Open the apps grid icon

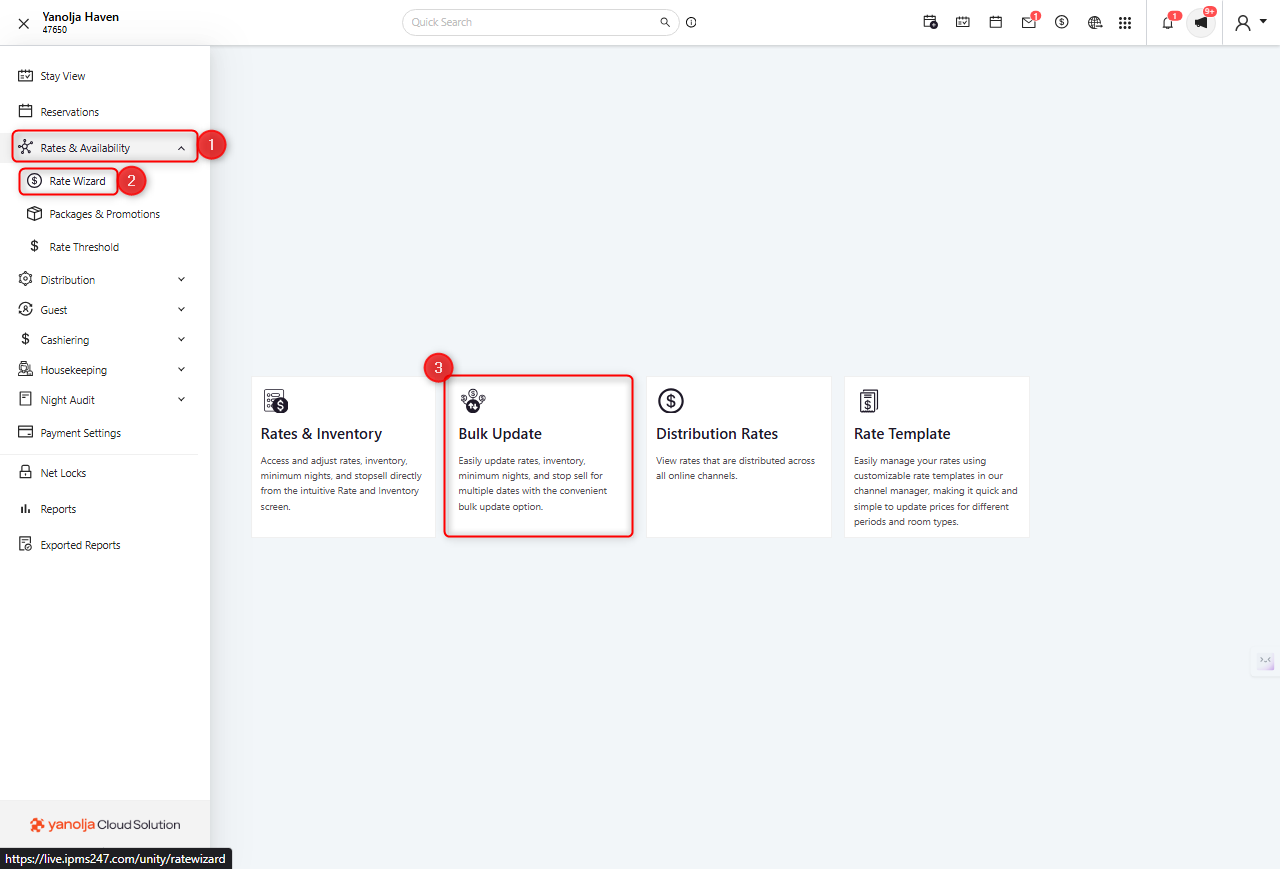[x=1125, y=22]
